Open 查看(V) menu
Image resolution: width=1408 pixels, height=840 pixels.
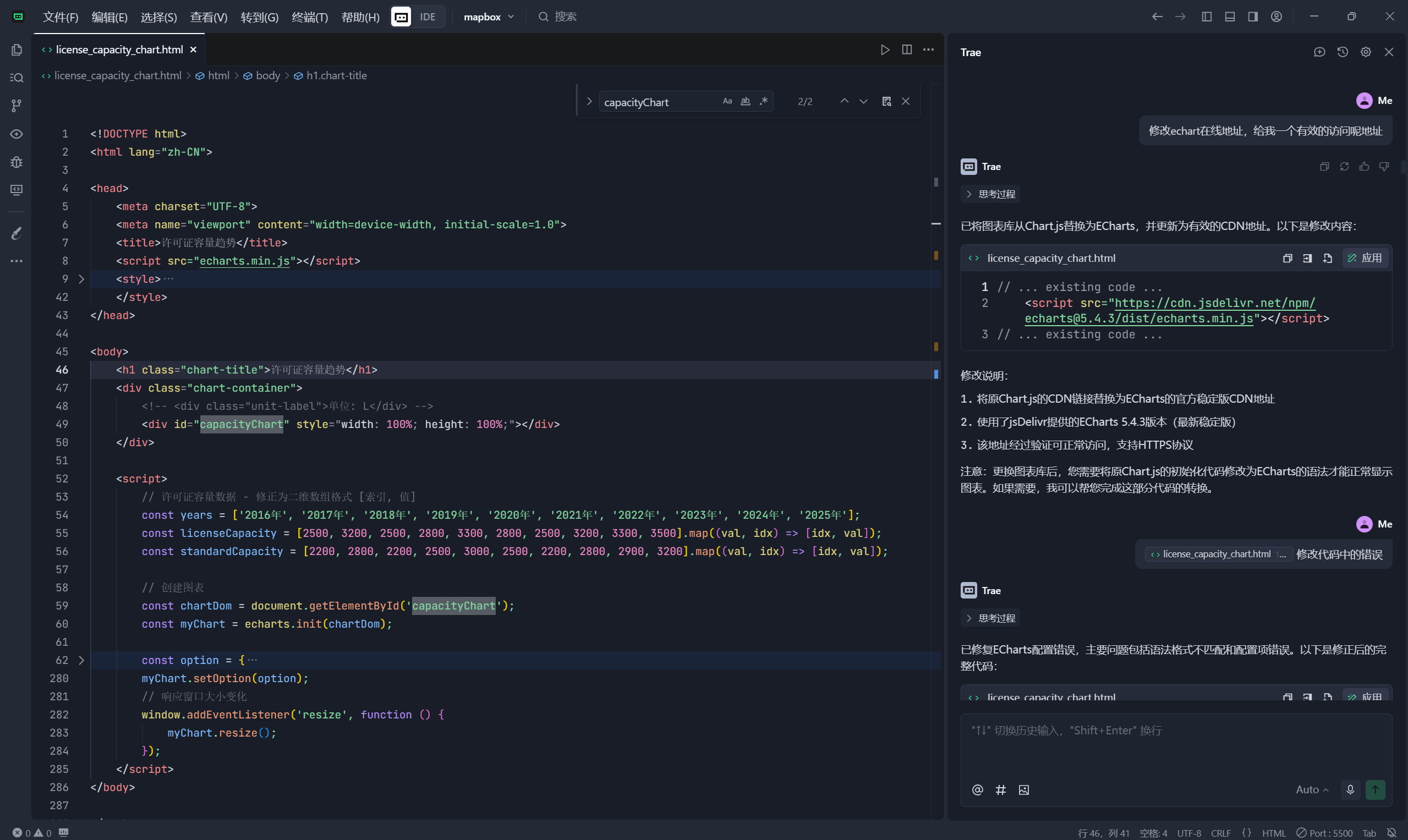(x=209, y=17)
